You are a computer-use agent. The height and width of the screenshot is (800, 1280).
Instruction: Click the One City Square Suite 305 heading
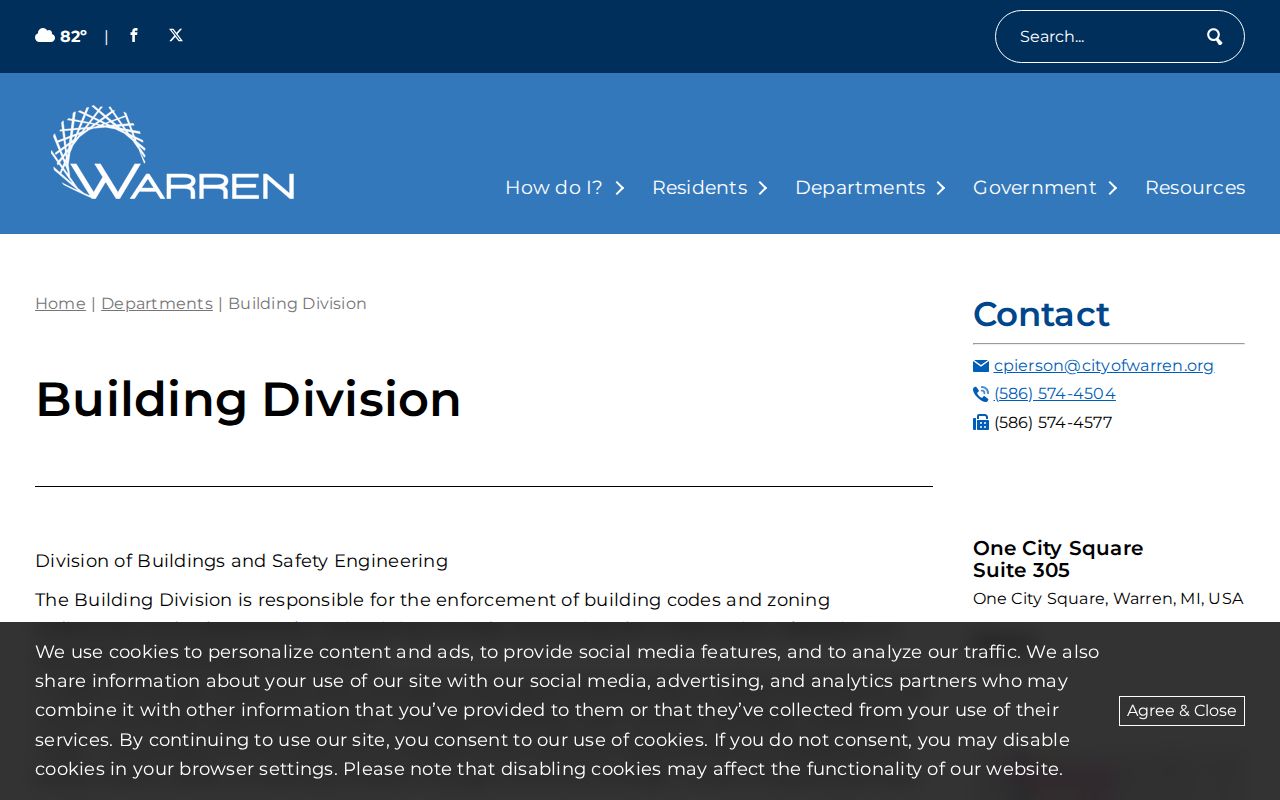click(x=1058, y=559)
